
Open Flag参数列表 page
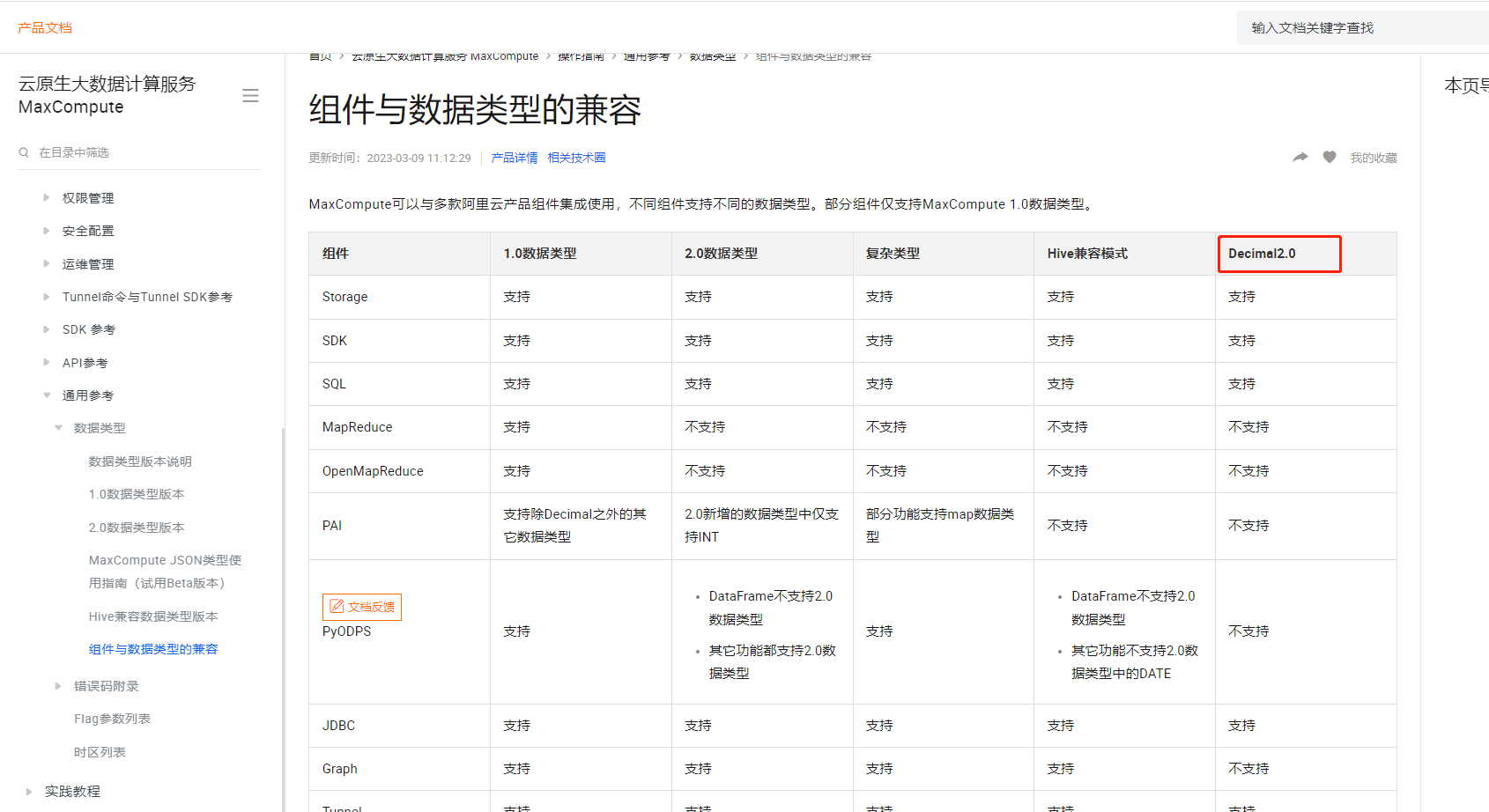tap(112, 719)
